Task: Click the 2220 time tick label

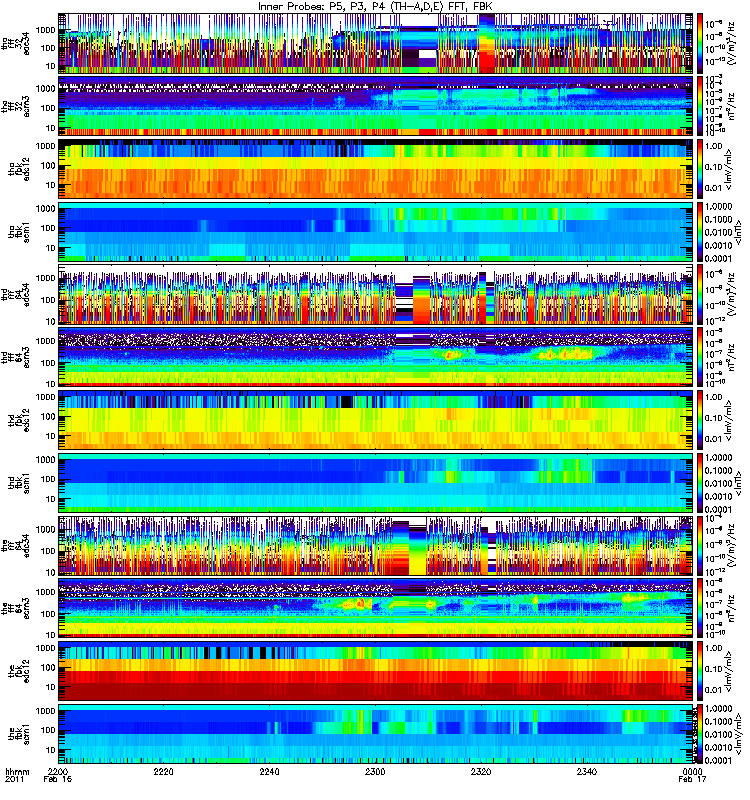Action: pyautogui.click(x=163, y=771)
